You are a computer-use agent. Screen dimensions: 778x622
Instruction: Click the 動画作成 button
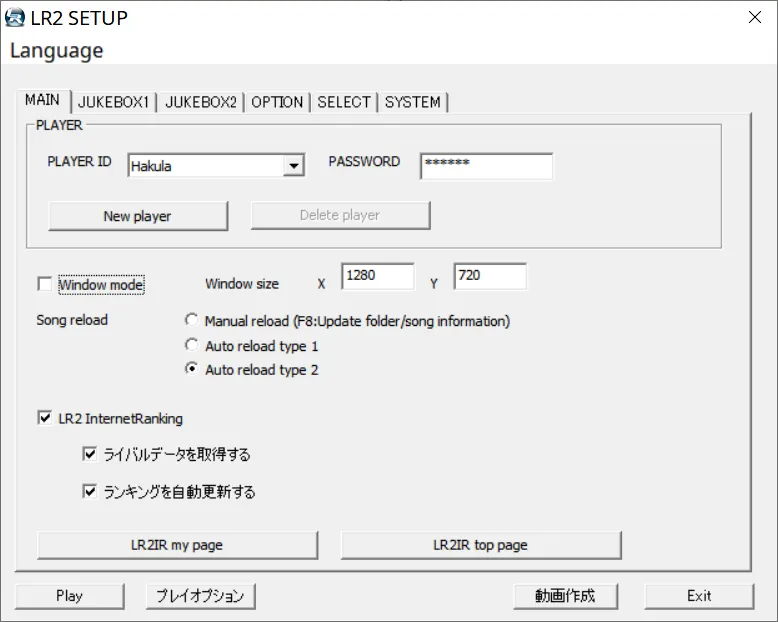click(566, 596)
